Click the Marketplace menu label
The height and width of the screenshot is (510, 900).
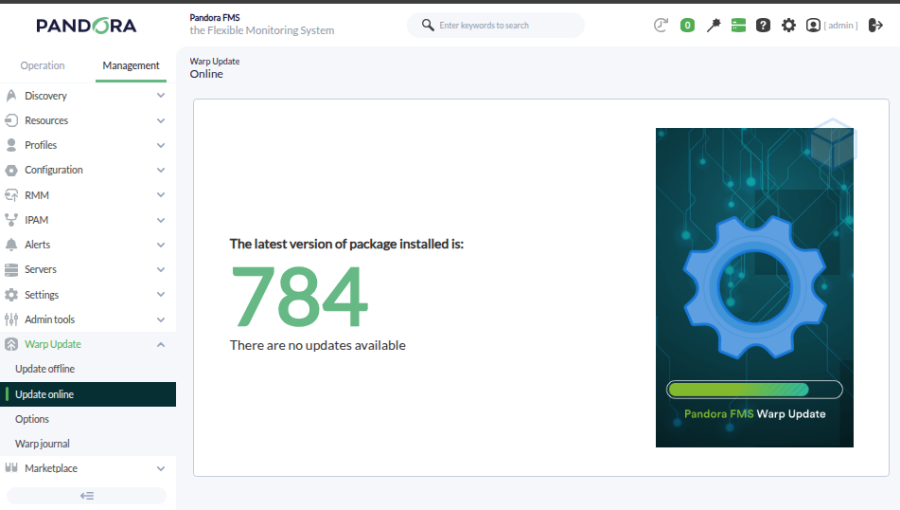pyautogui.click(x=51, y=468)
